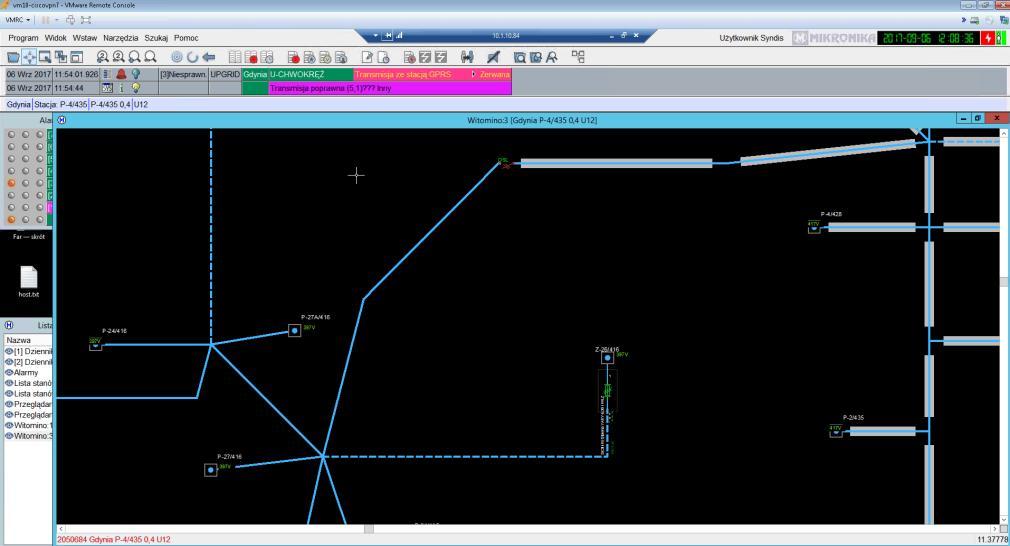Click P-4/435 0,4 breadcrumb segment

pos(110,104)
